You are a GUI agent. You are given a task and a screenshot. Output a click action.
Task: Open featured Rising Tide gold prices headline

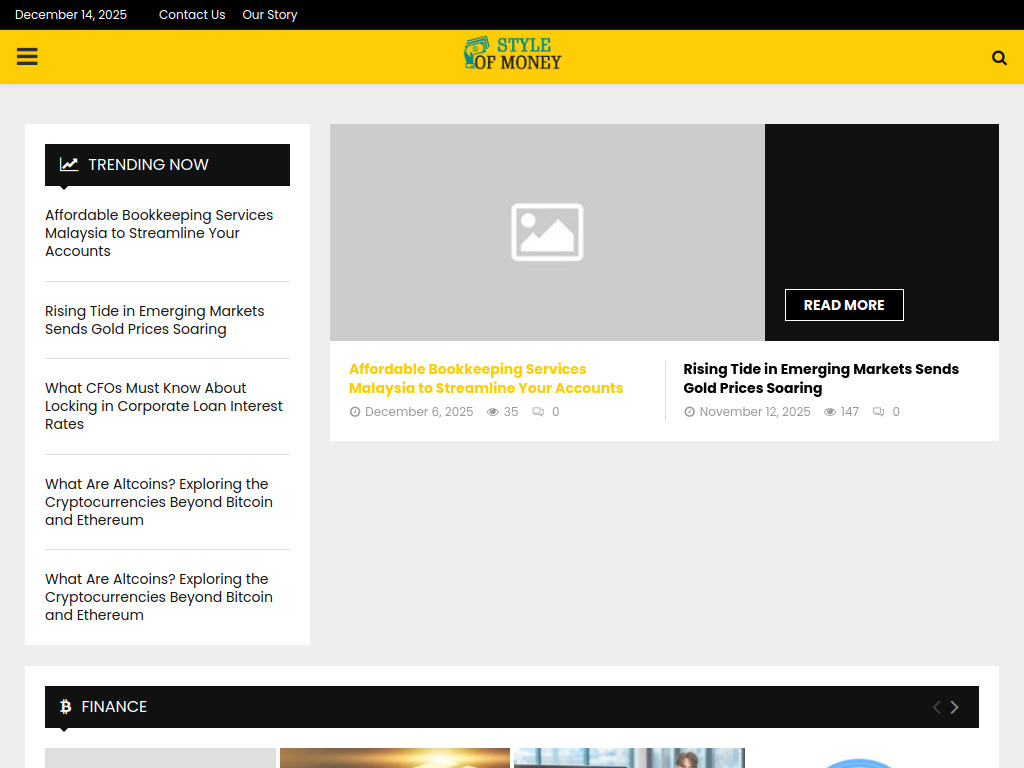820,378
